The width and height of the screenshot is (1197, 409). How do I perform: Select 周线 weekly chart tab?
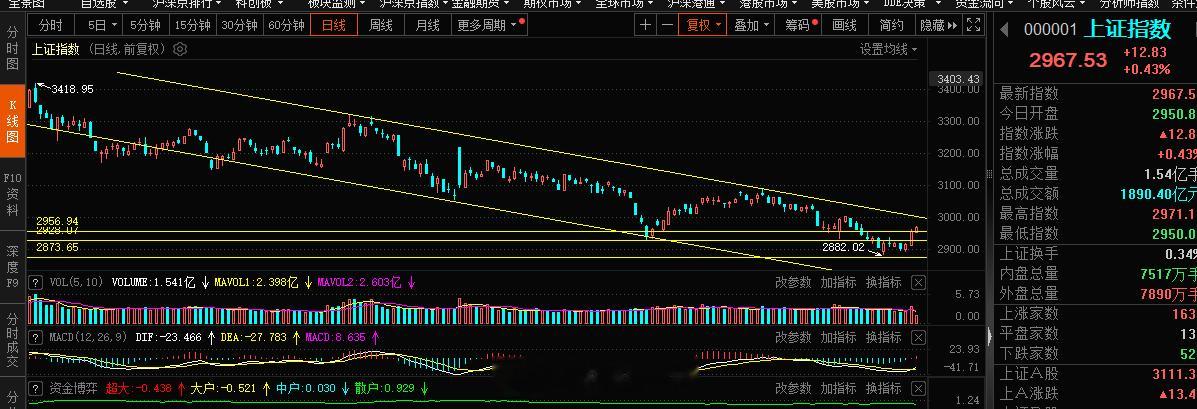[x=380, y=25]
